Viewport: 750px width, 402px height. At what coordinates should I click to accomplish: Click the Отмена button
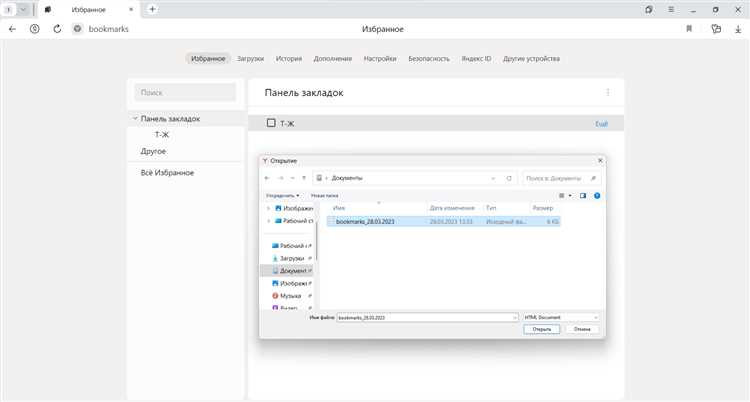click(582, 329)
